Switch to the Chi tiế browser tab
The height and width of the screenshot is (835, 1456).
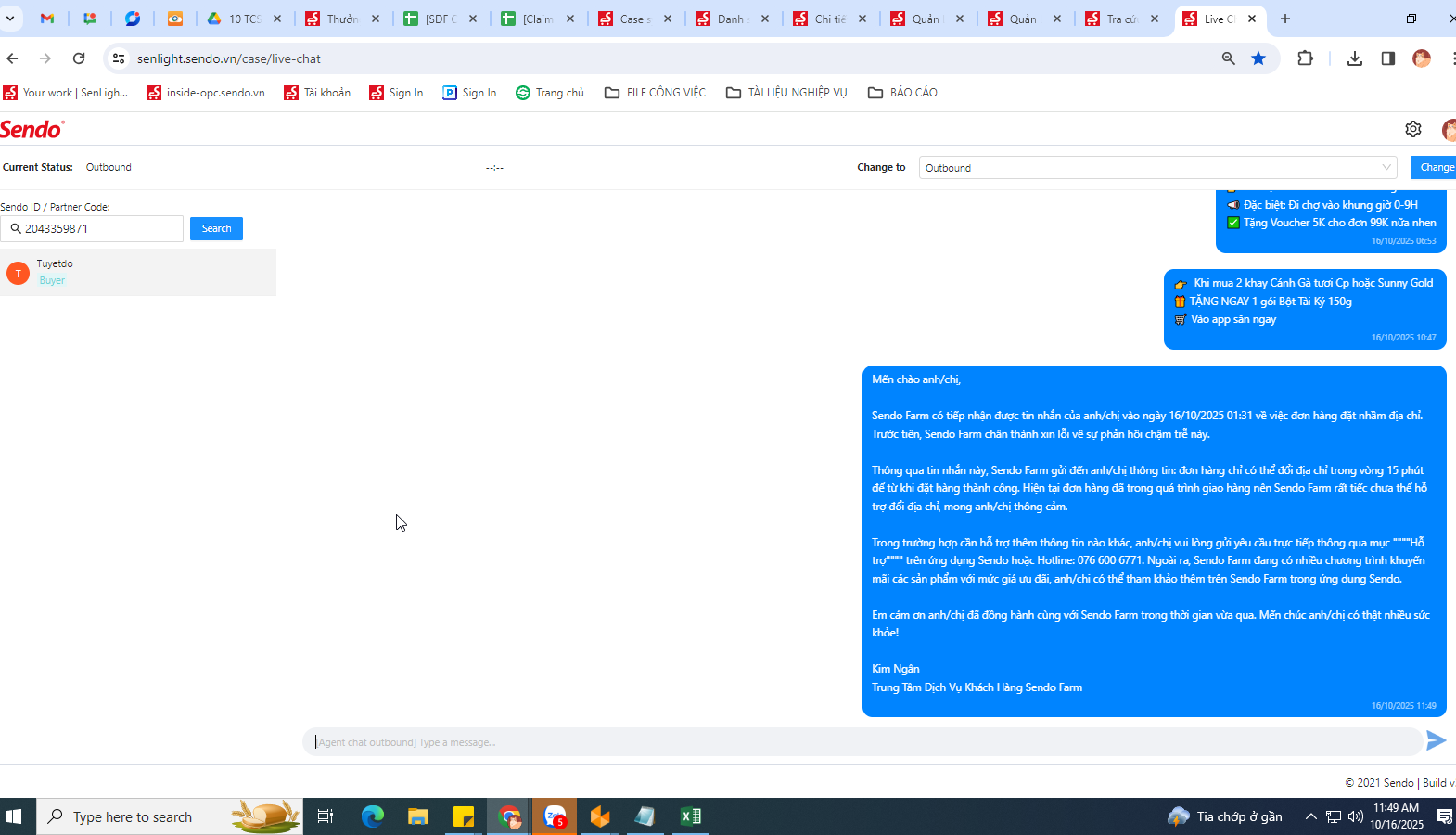831,19
